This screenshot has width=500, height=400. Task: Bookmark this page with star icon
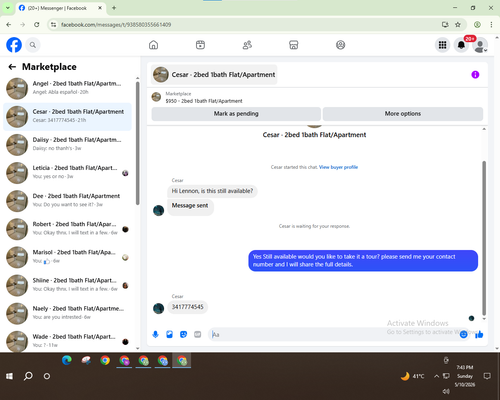click(458, 25)
